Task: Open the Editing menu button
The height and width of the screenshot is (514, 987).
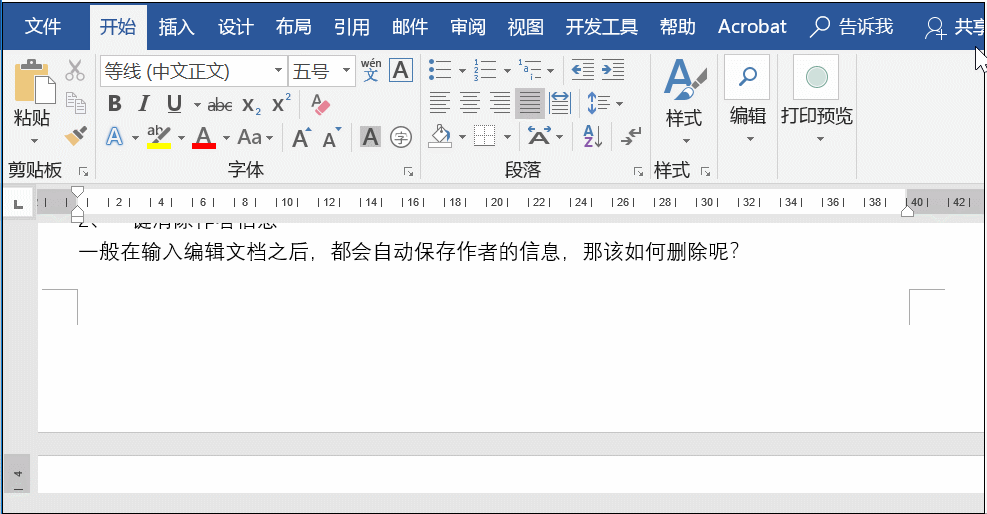Action: 747,100
